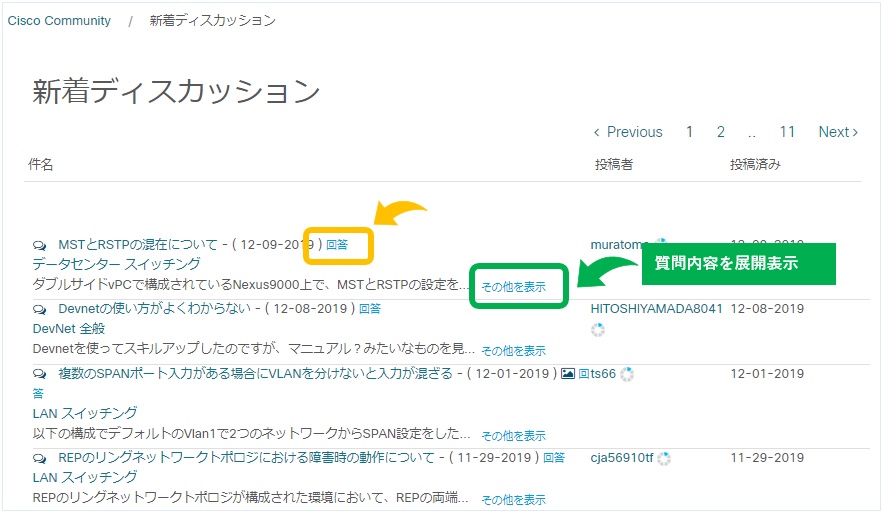
Task: Click the 回答 link on the Devnet thread
Action: tap(370, 309)
